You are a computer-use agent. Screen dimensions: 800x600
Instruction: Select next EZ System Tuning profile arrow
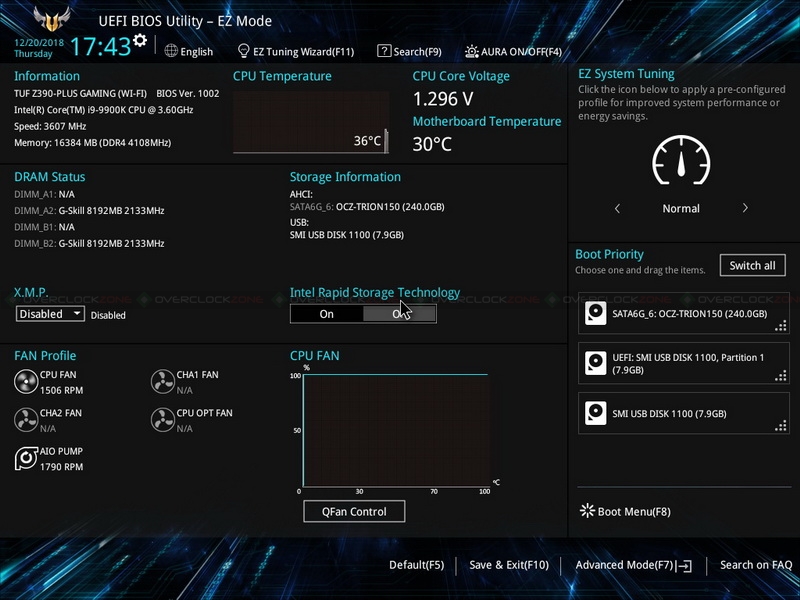point(745,208)
